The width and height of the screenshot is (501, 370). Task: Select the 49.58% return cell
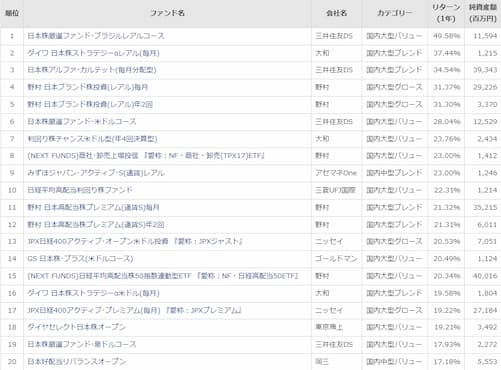[447, 36]
